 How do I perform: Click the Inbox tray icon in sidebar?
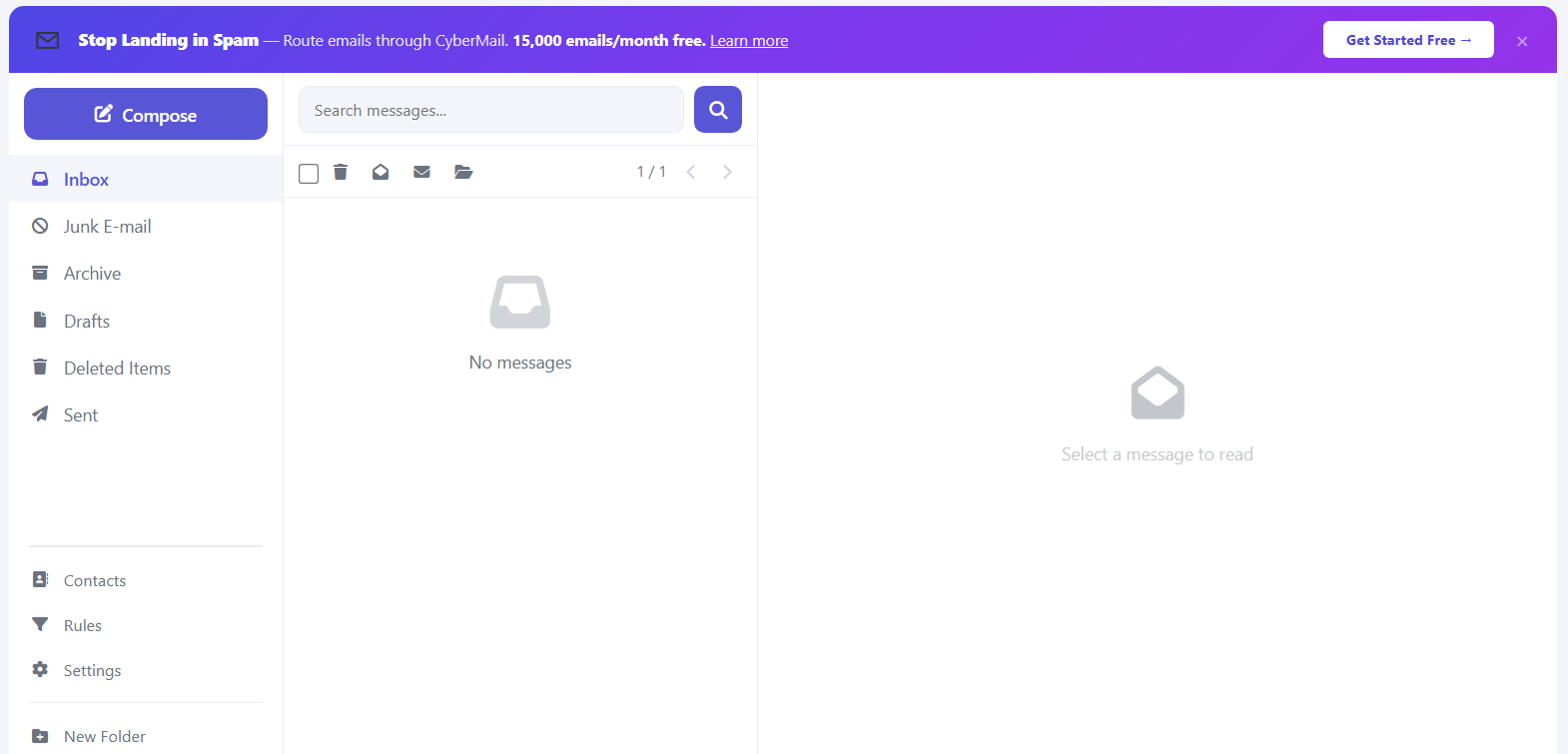[40, 179]
